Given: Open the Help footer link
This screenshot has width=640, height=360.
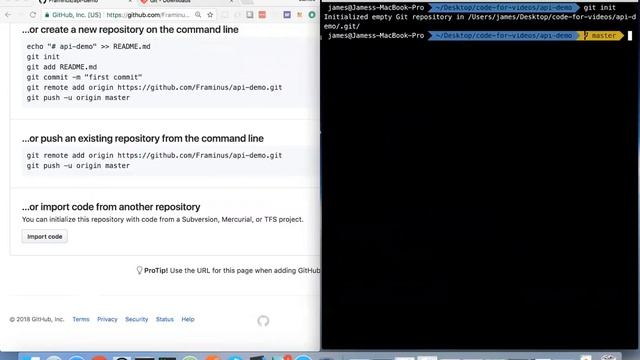Looking at the screenshot, I should 188,319.
